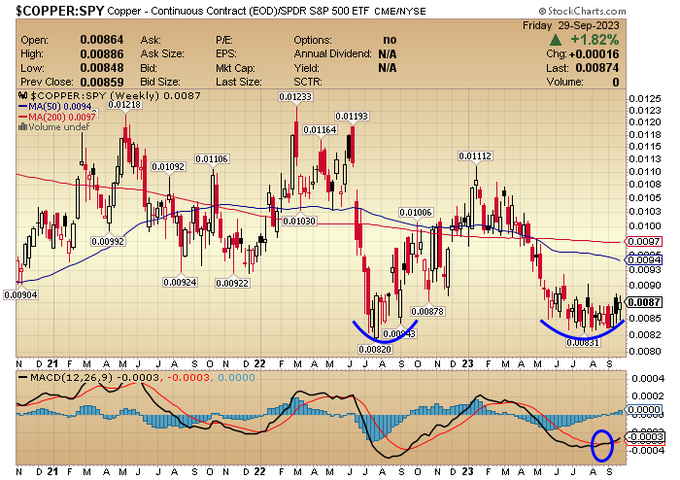The width and height of the screenshot is (680, 480).
Task: Click the Last value 0.00874
Action: pos(597,68)
